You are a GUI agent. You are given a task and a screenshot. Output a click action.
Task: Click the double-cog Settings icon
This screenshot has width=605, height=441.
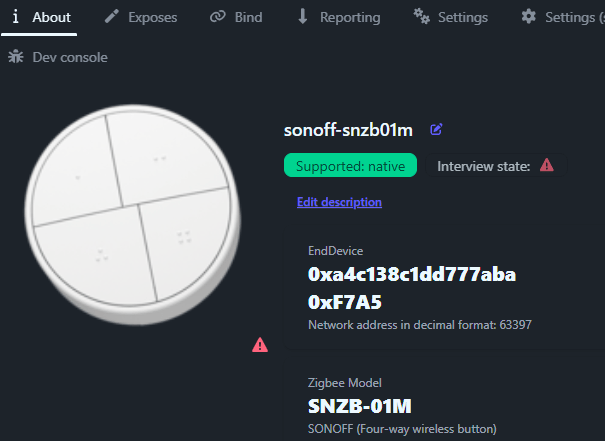pyautogui.click(x=421, y=17)
